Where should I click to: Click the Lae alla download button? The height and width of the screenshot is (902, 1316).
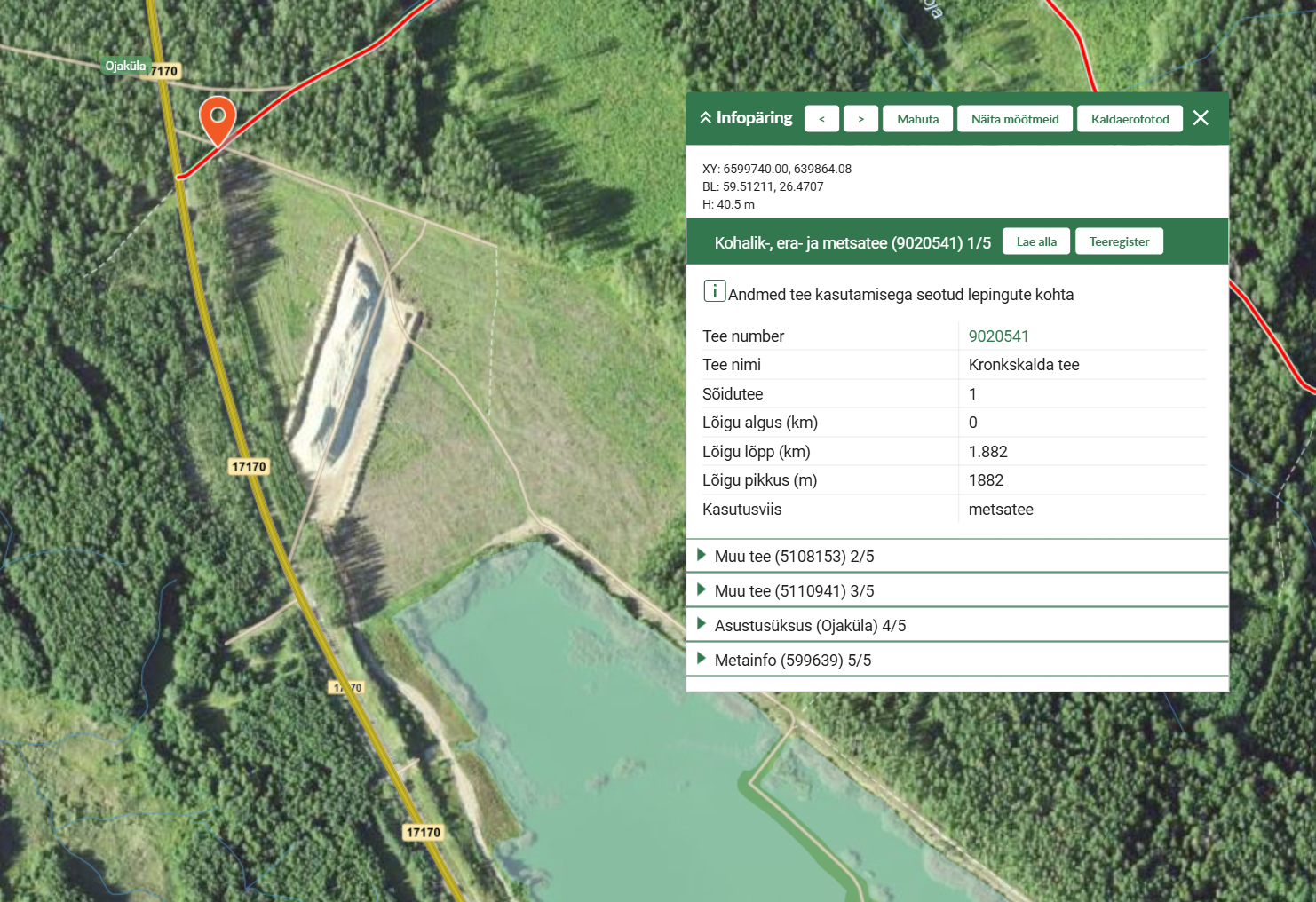coord(1035,241)
